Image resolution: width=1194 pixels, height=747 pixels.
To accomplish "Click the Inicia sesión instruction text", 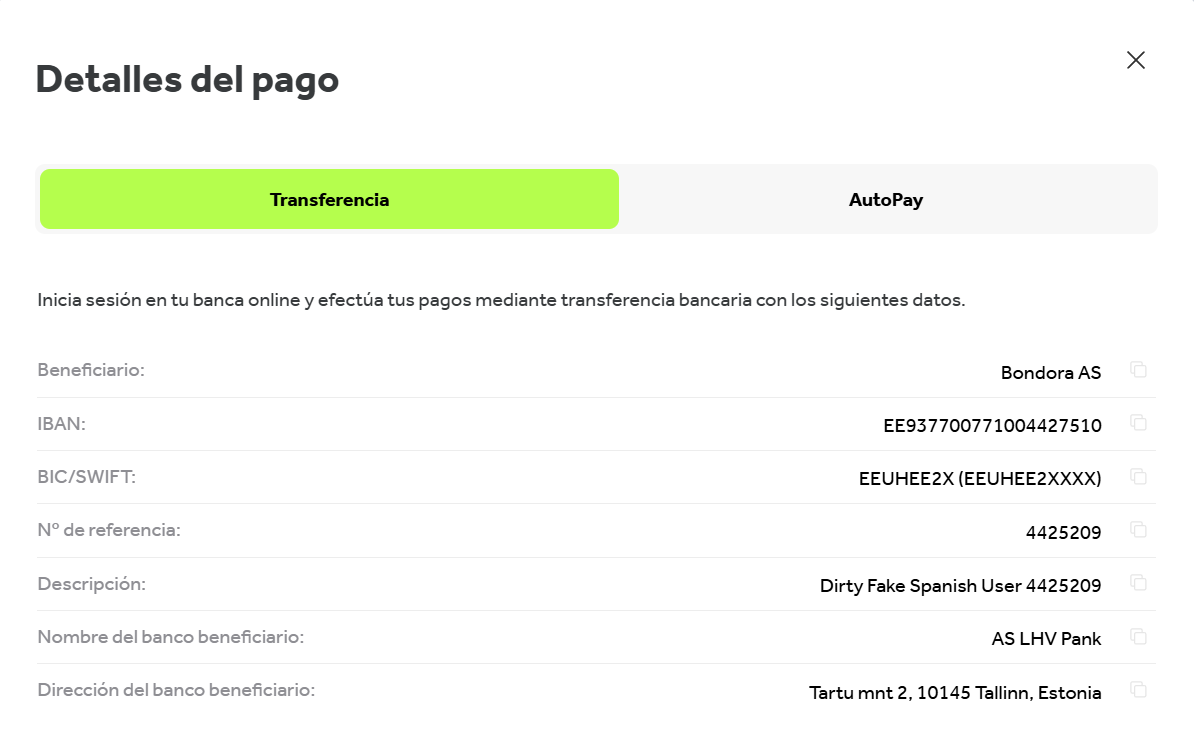I will pyautogui.click(x=501, y=300).
